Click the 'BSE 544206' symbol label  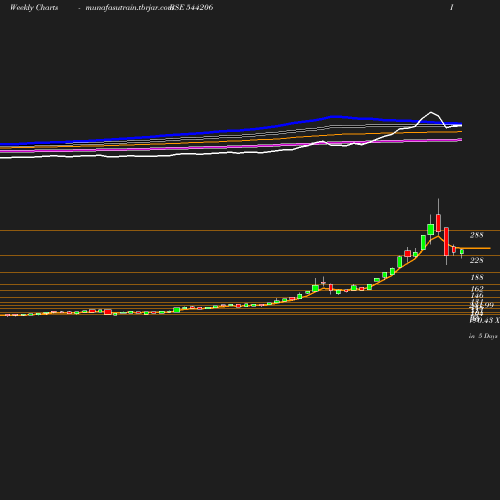pos(192,7)
